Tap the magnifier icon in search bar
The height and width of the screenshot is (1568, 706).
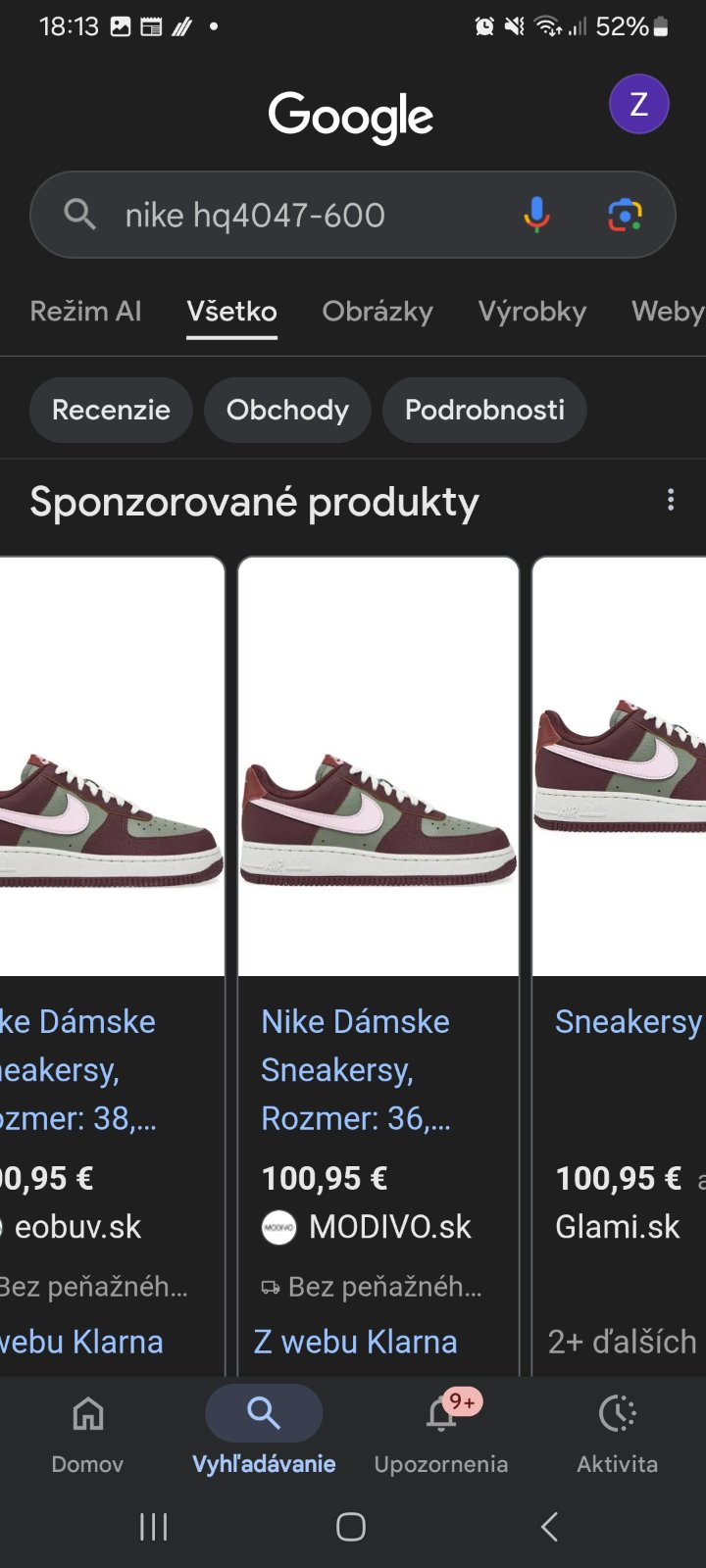pos(79,214)
